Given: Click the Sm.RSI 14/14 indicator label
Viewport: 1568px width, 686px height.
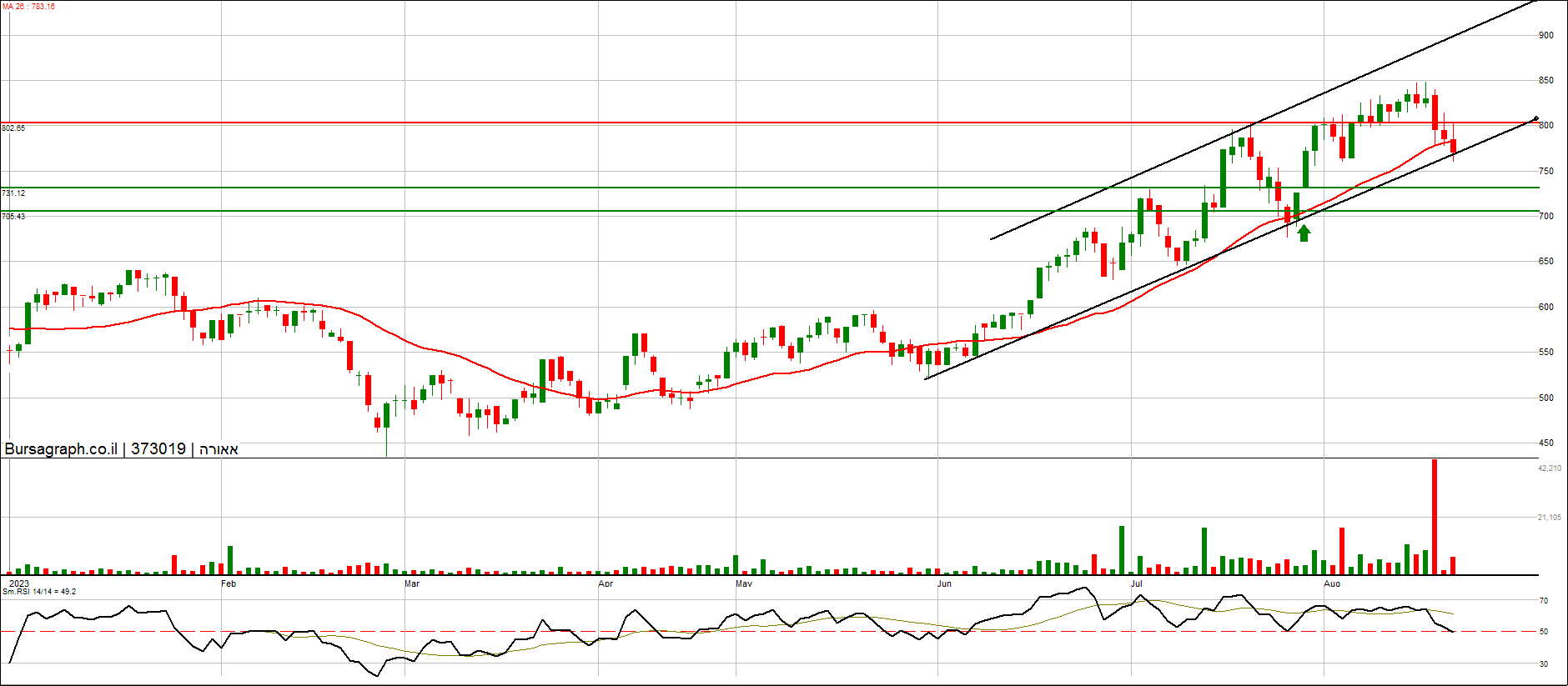Looking at the screenshot, I should [39, 592].
